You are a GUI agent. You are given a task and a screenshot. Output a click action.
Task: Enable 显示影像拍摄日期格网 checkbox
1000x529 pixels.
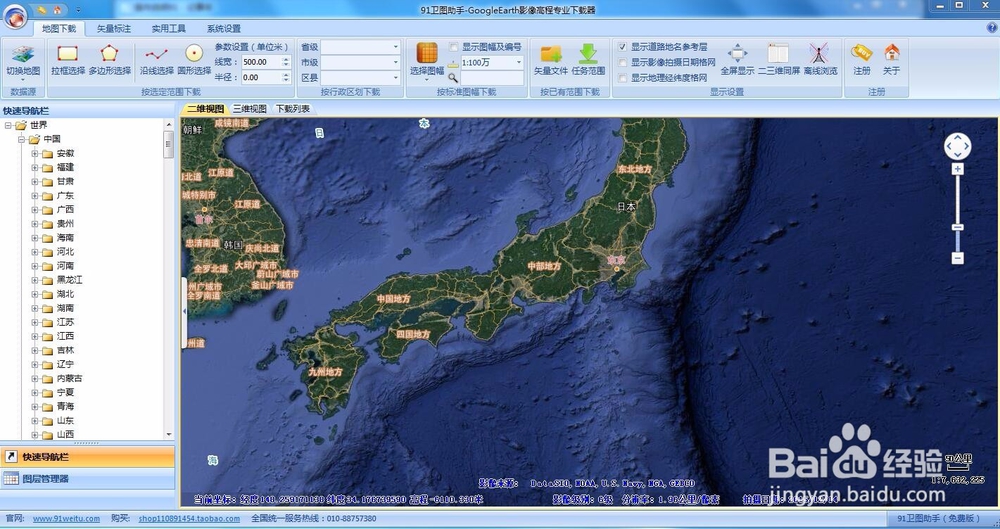pyautogui.click(x=622, y=63)
